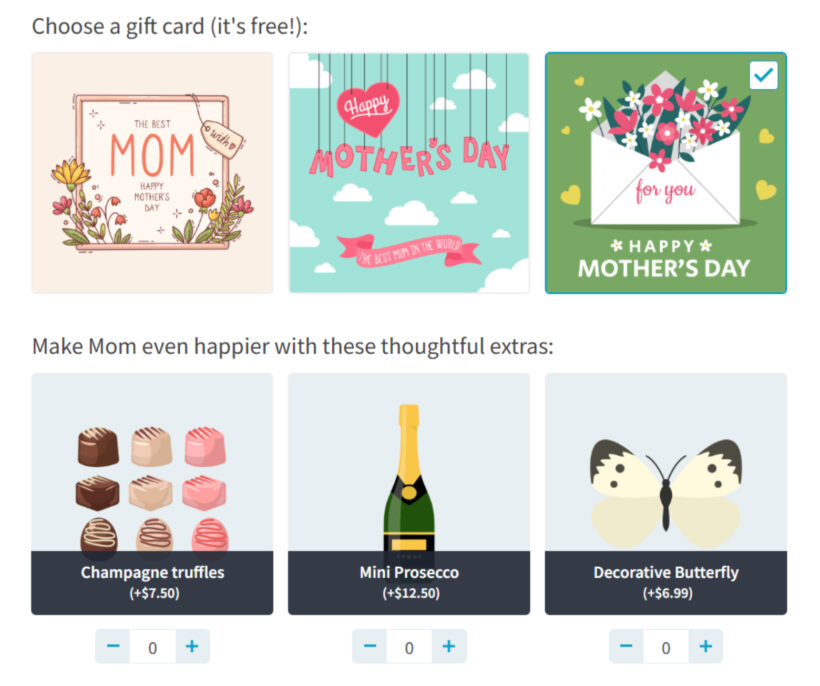Add one Decorative Butterfly using plus icon
820x686 pixels.
tap(705, 647)
